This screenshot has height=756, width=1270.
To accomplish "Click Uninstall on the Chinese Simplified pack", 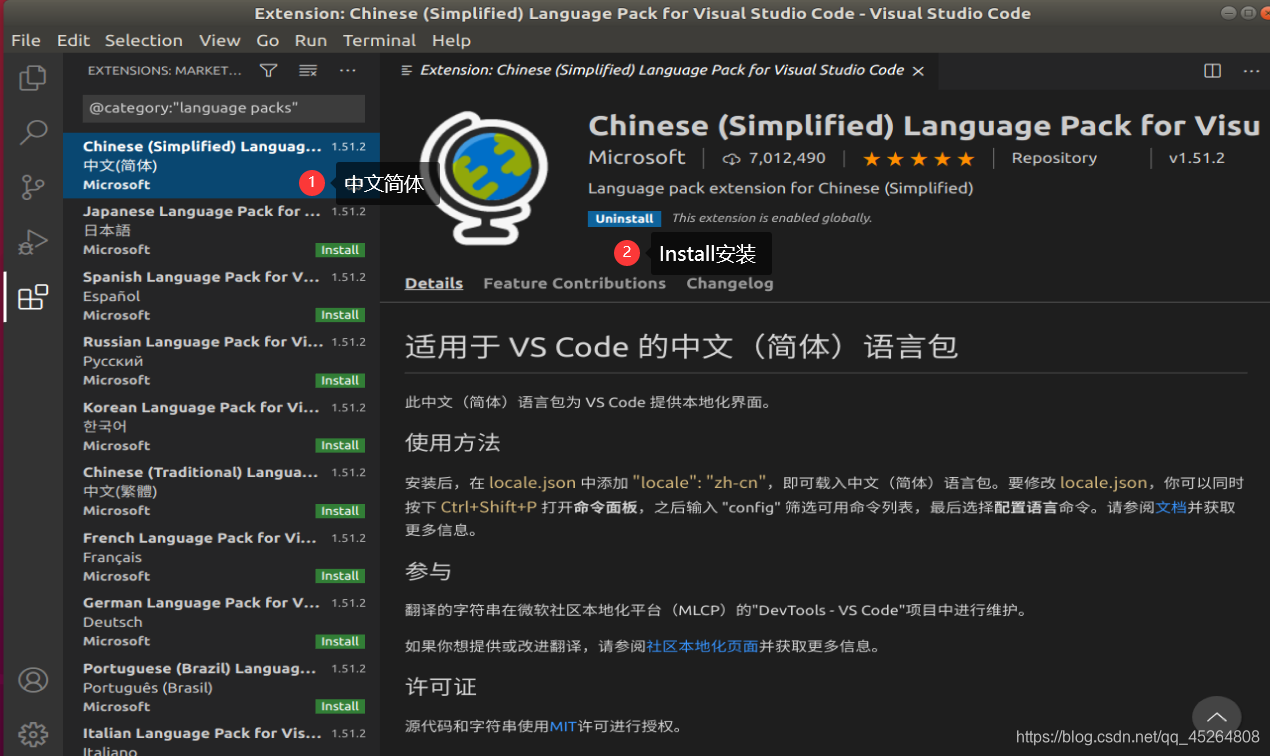I will point(624,217).
